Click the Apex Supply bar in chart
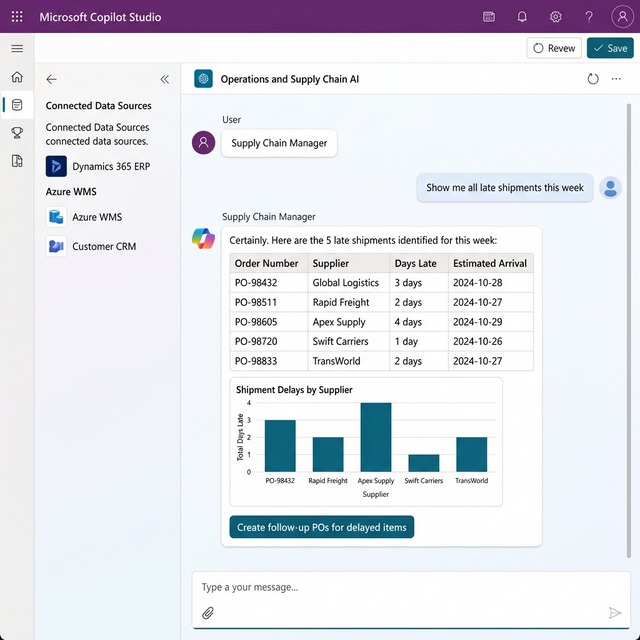 click(x=376, y=437)
